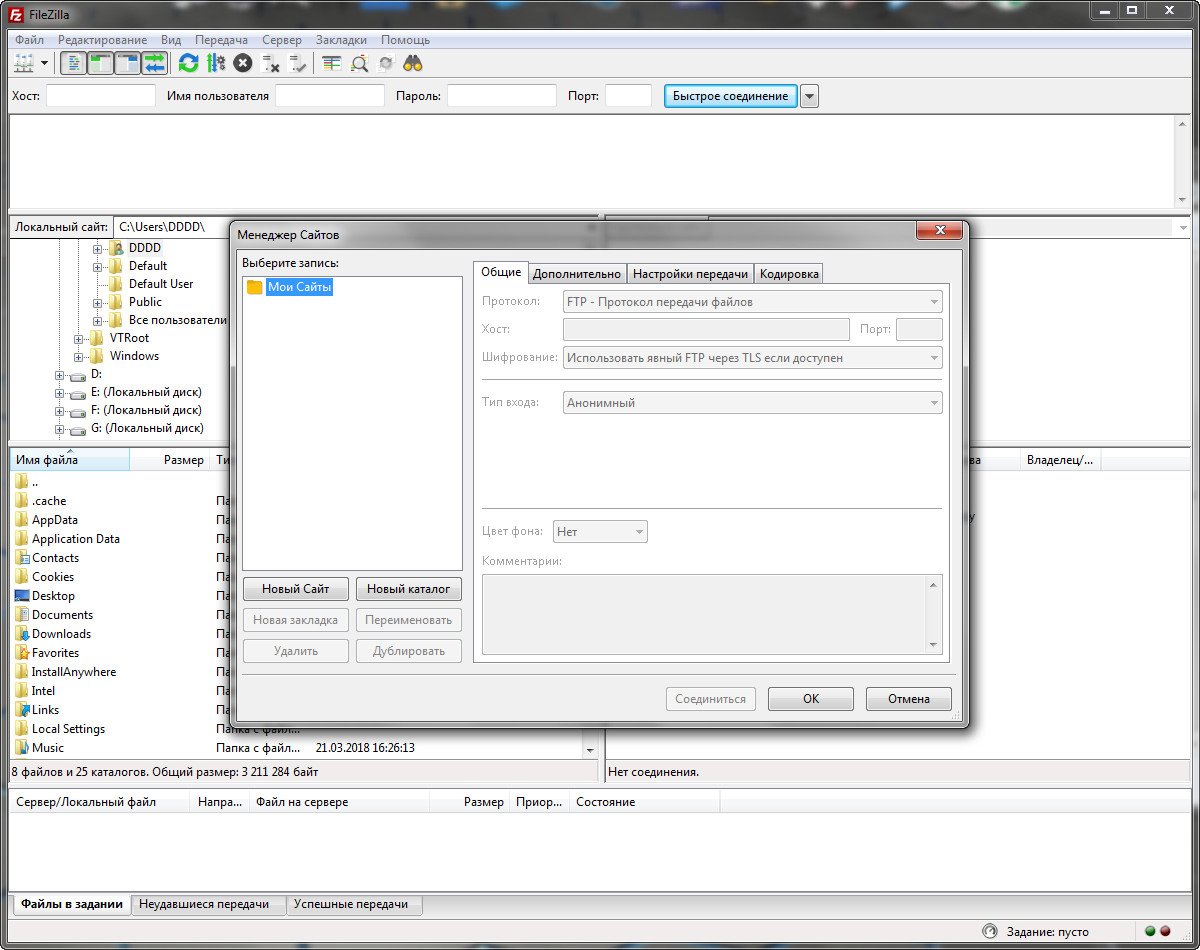The image size is (1200, 950).
Task: Refresh the file and folder lists
Action: 188,63
